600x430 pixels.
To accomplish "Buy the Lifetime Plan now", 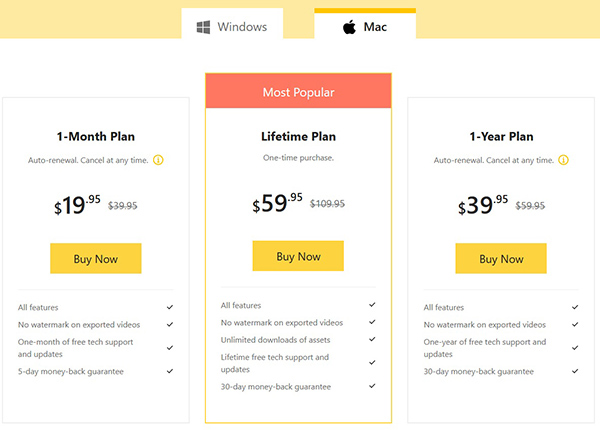I will pyautogui.click(x=298, y=256).
